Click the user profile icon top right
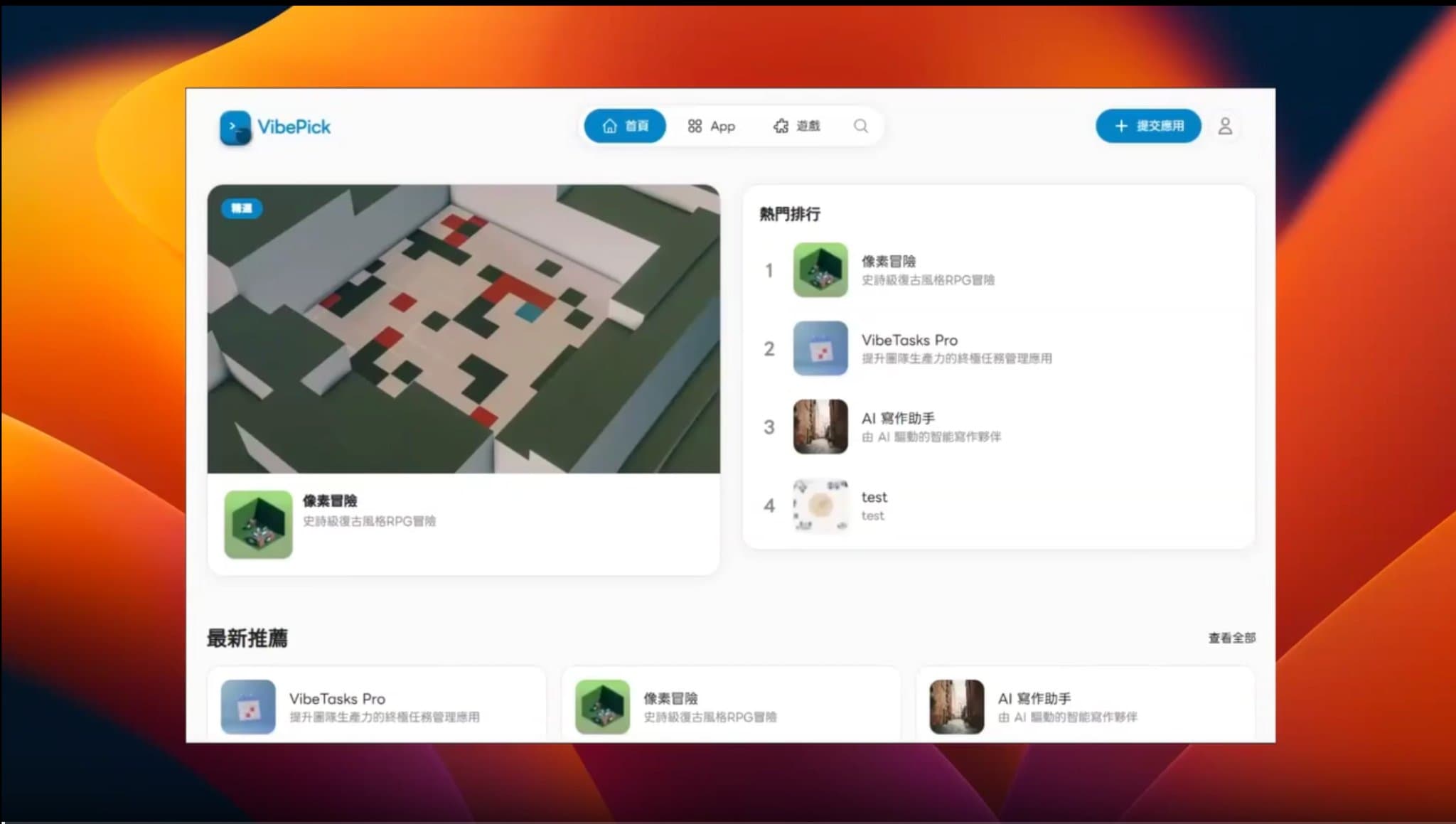Image resolution: width=1456 pixels, height=824 pixels. coord(1225,126)
